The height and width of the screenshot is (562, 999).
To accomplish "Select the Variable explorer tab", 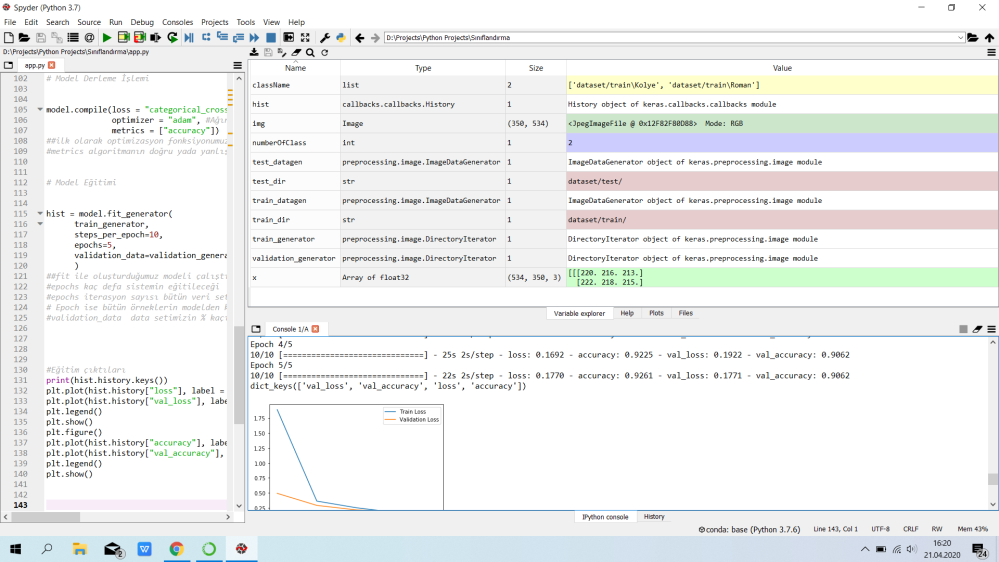I will pyautogui.click(x=579, y=313).
